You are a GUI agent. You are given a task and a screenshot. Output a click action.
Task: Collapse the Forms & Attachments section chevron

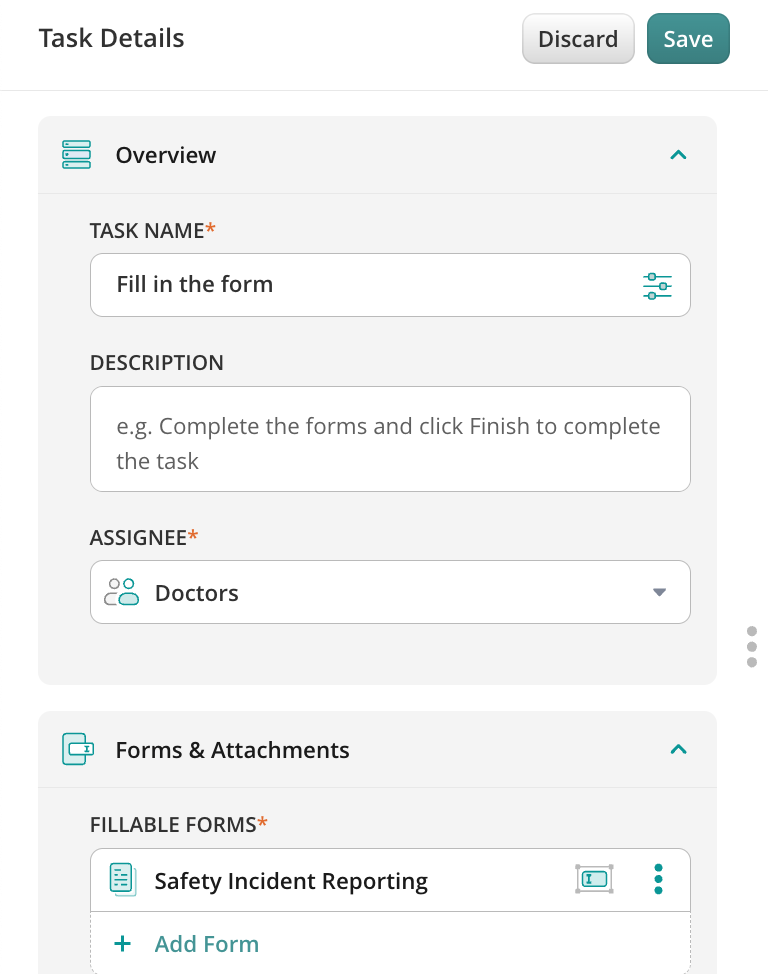(678, 749)
